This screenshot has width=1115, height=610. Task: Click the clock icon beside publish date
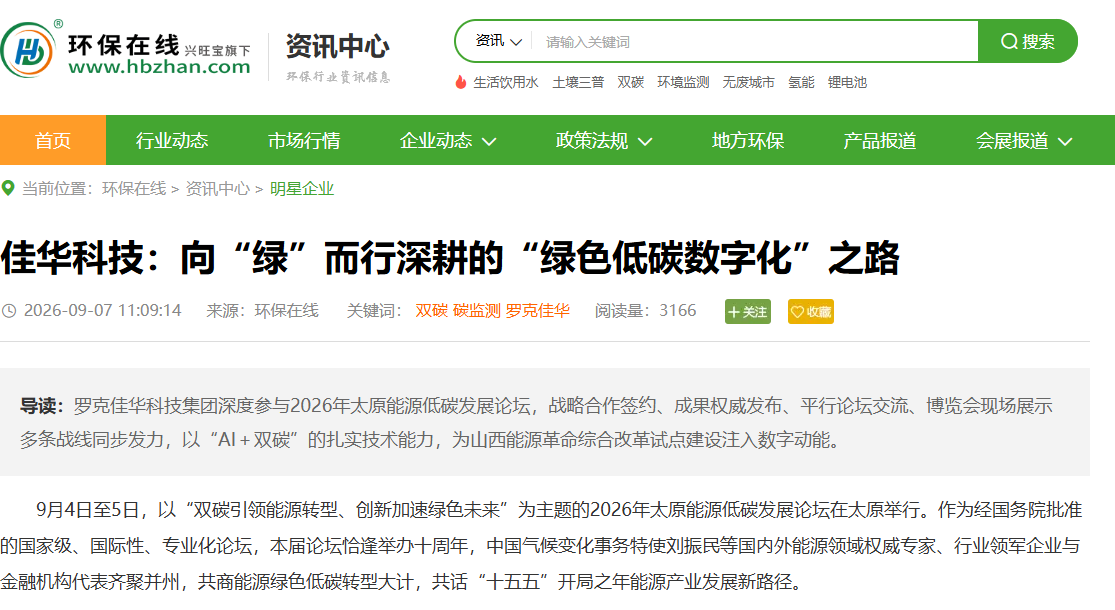click(9, 311)
